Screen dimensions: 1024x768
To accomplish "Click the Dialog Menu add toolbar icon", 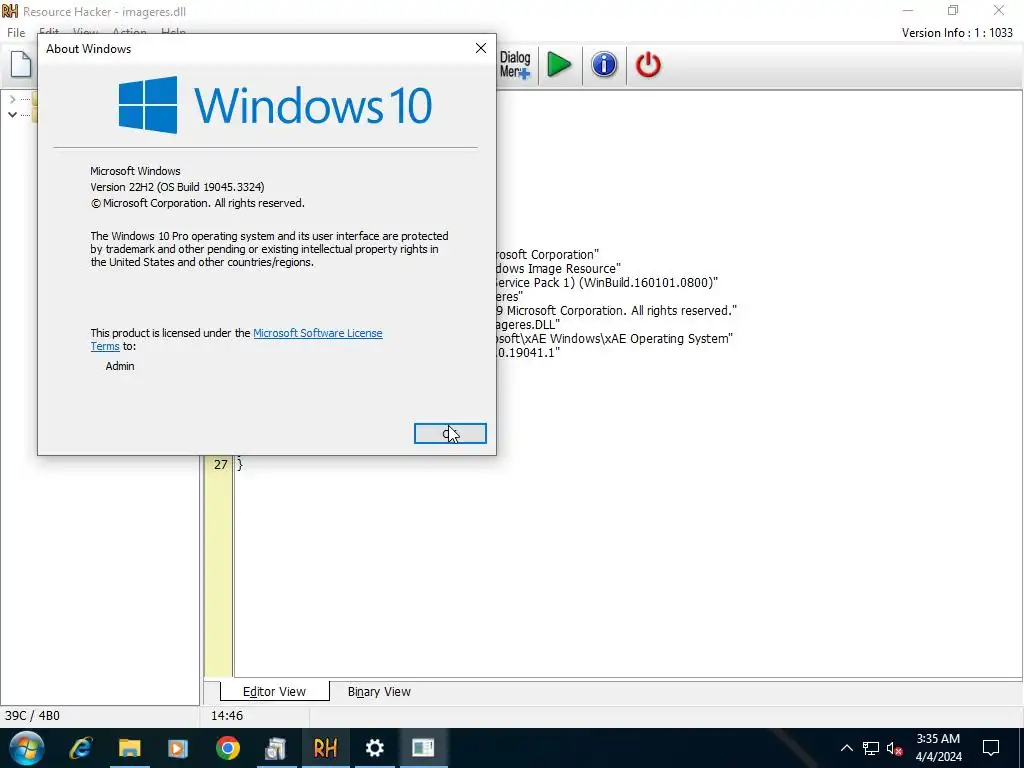I will [x=515, y=65].
